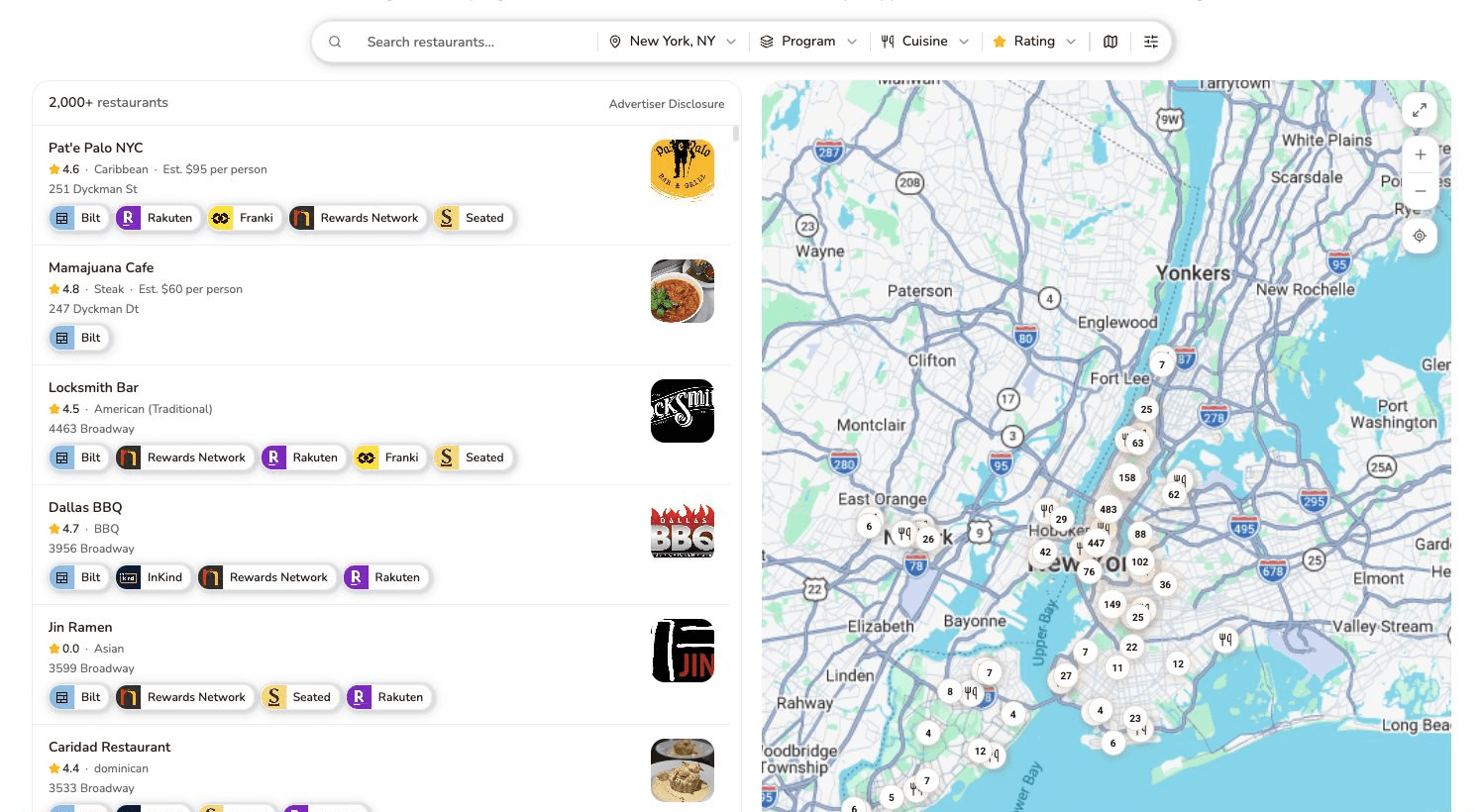Screen dimensions: 1483x812
Task: Click the Bilt badge for Mamajuana Cafe
Action: pos(78,338)
